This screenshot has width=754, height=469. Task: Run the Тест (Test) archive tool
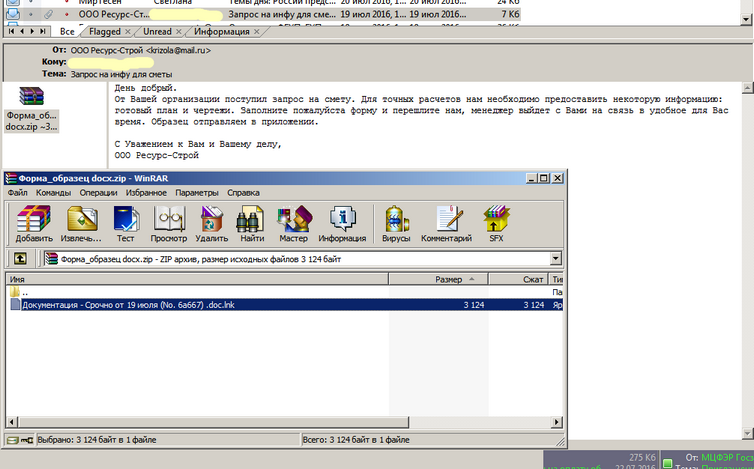(126, 224)
